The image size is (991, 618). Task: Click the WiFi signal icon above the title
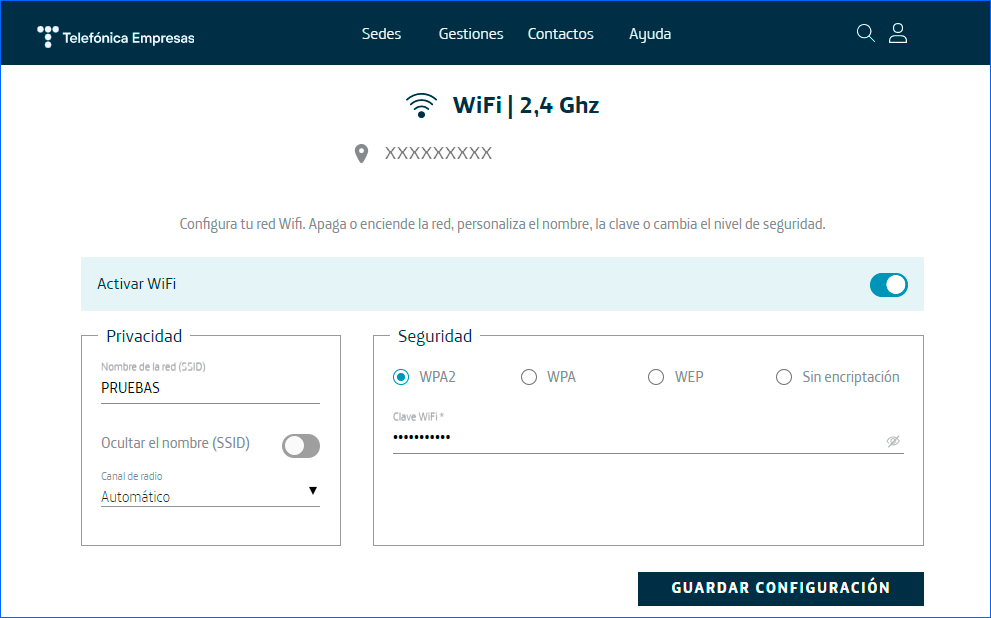pyautogui.click(x=421, y=103)
